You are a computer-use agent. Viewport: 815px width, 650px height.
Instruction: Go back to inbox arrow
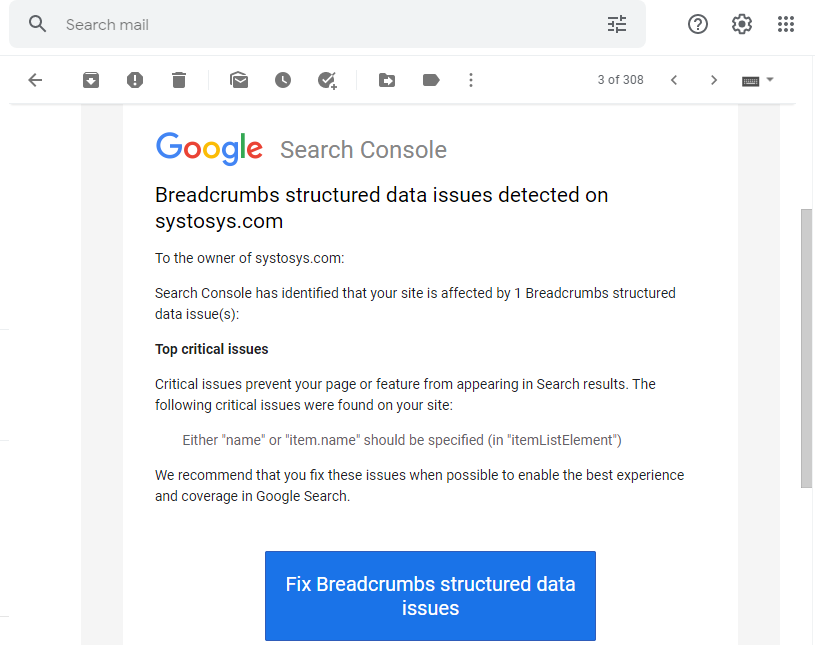point(36,80)
